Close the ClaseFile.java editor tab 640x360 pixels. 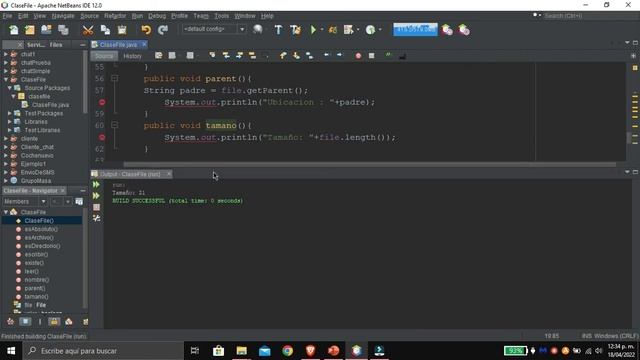pyautogui.click(x=144, y=44)
